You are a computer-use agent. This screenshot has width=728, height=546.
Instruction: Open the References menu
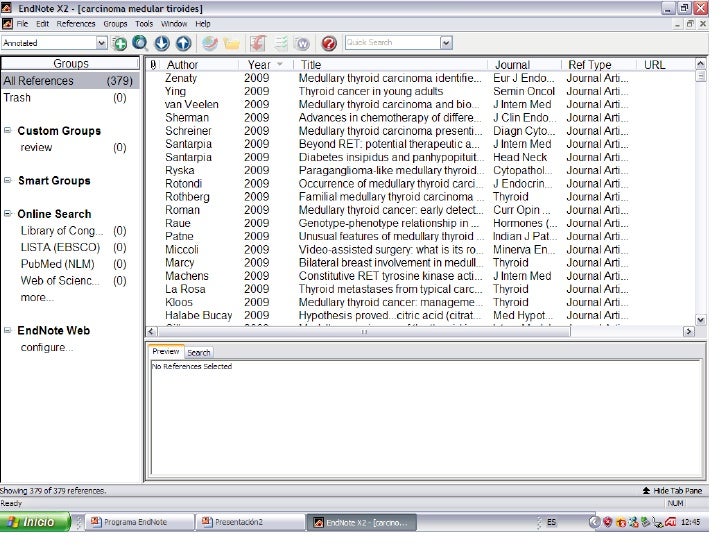[76, 23]
